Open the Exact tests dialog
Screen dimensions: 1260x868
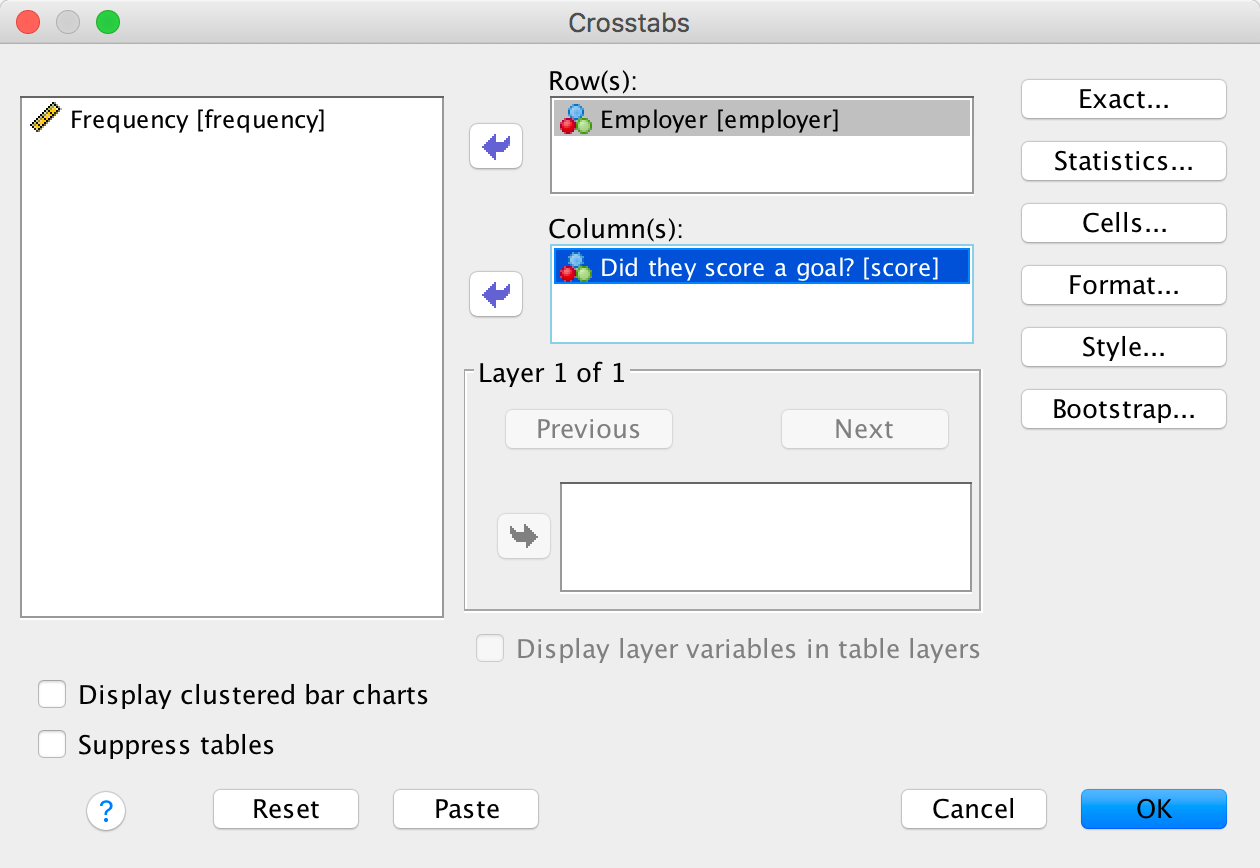pos(1123,100)
